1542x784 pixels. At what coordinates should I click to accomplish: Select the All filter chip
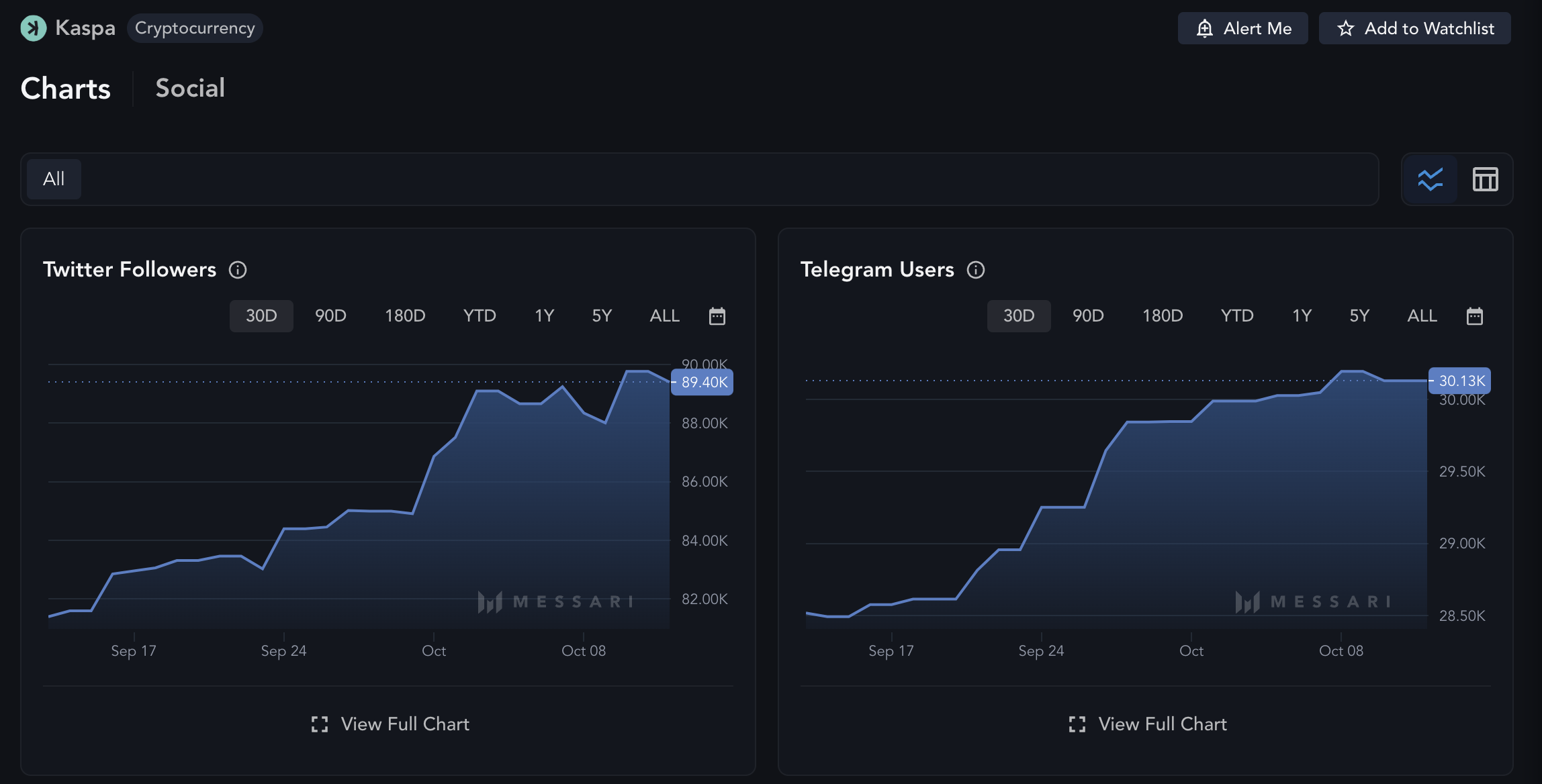click(54, 179)
